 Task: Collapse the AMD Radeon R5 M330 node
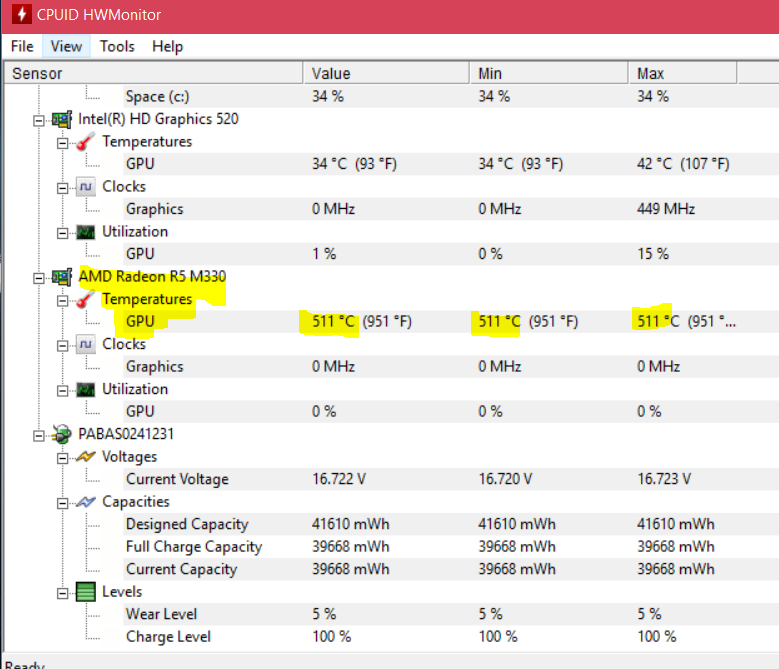39,278
